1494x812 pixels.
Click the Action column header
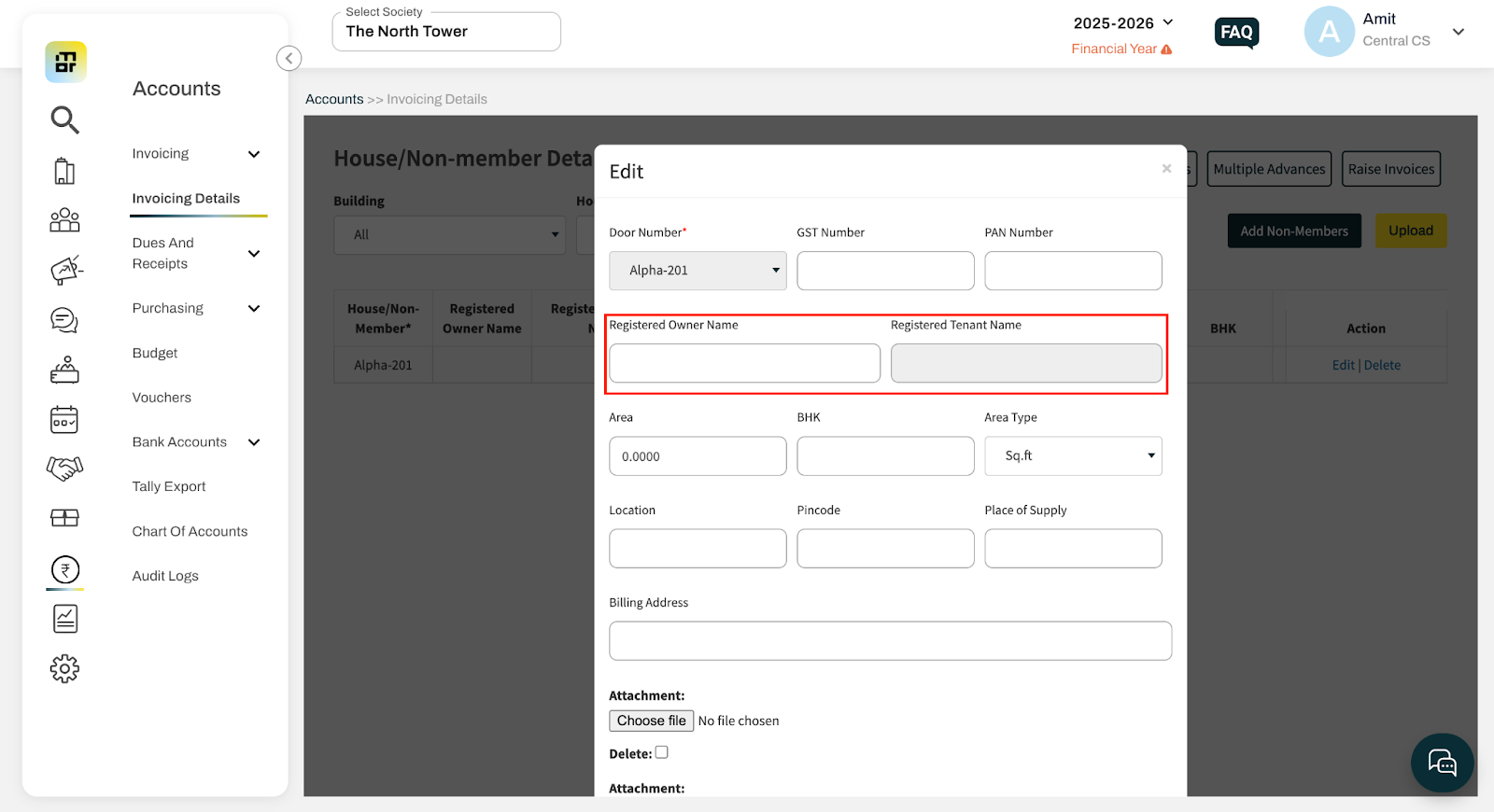(1366, 329)
